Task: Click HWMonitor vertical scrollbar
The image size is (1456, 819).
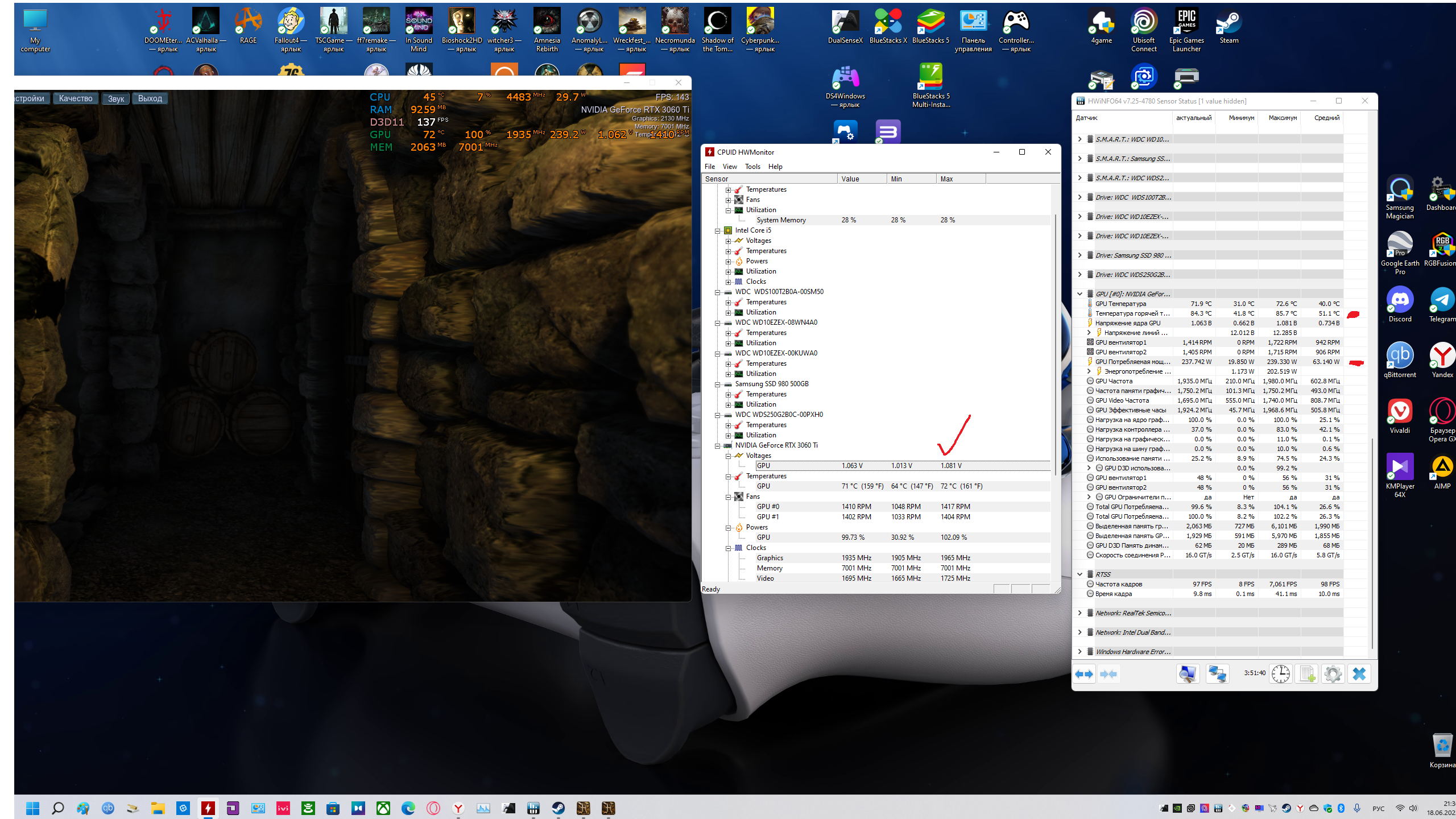Action: coord(1055,341)
